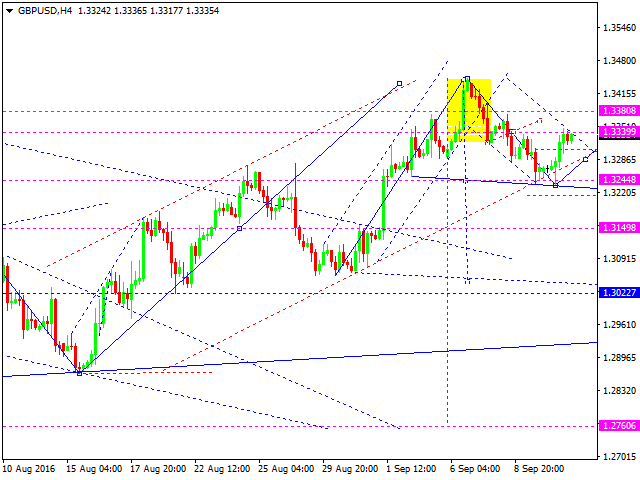This screenshot has width=640, height=480.
Task: Select the 1.31498 magenta price label
Action: 619,228
